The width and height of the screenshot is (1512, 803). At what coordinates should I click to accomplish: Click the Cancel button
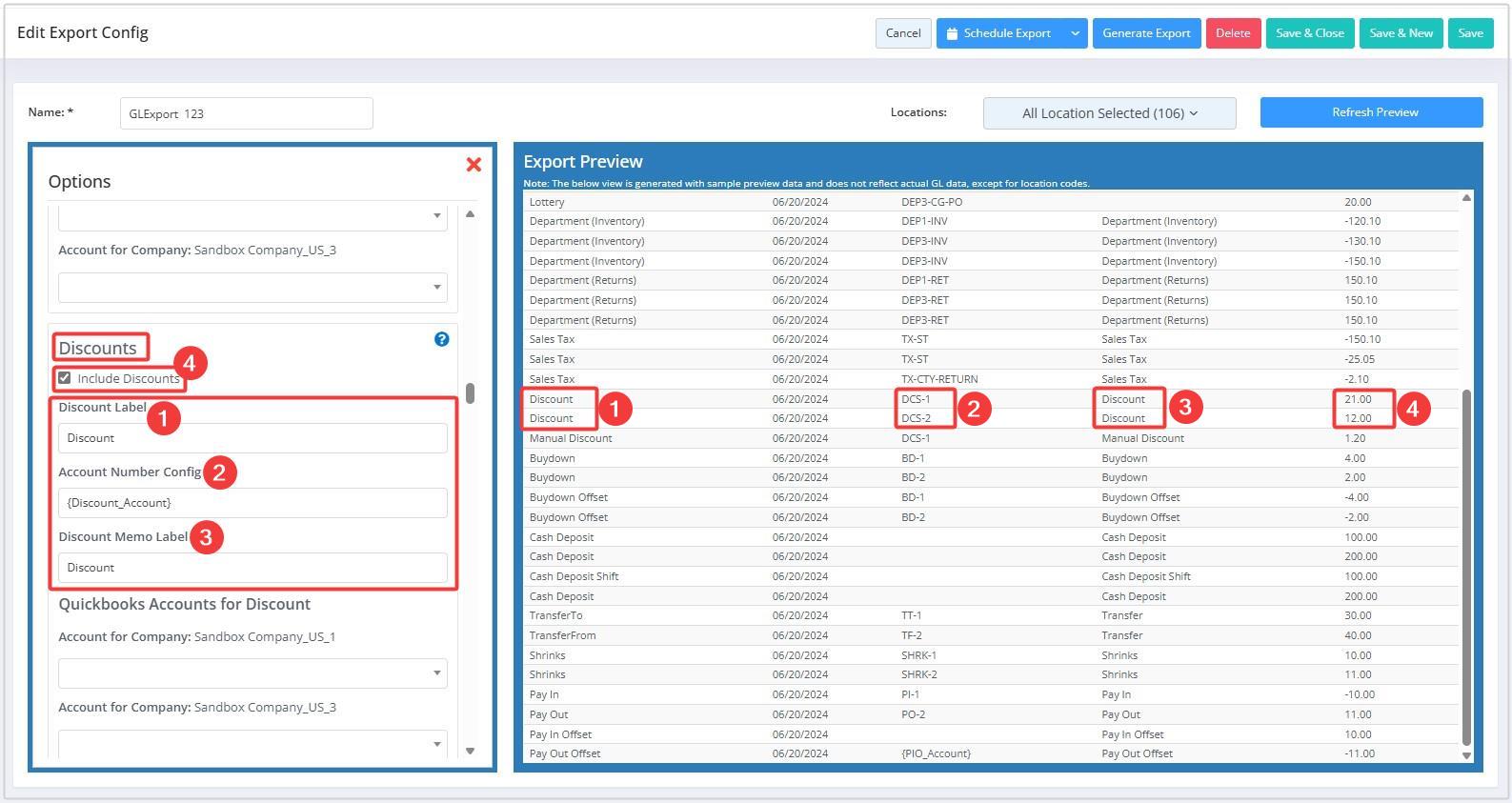click(x=902, y=33)
